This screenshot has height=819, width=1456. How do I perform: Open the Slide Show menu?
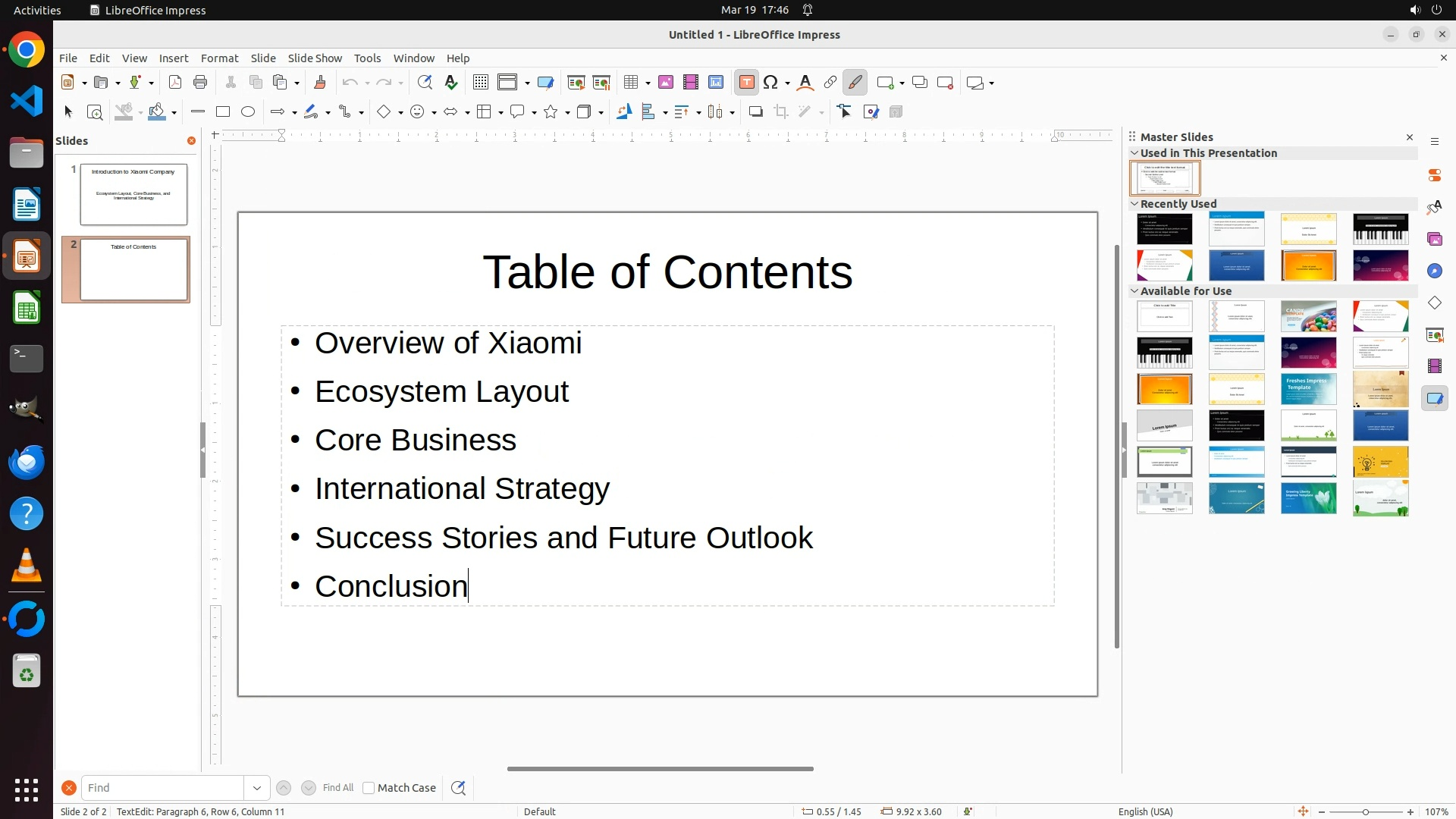pyautogui.click(x=315, y=58)
